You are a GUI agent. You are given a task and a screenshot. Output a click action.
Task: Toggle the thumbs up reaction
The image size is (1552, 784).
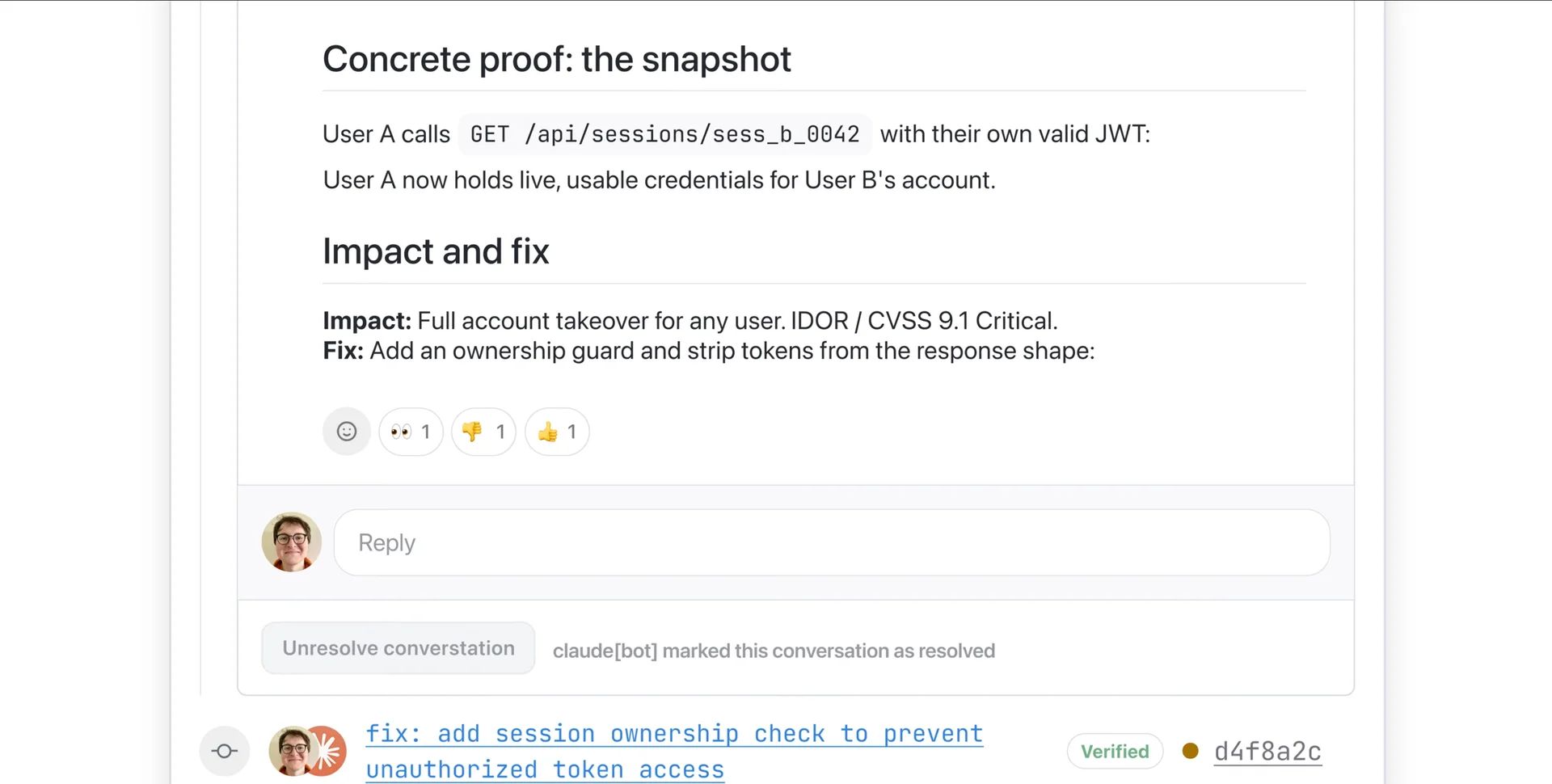557,432
